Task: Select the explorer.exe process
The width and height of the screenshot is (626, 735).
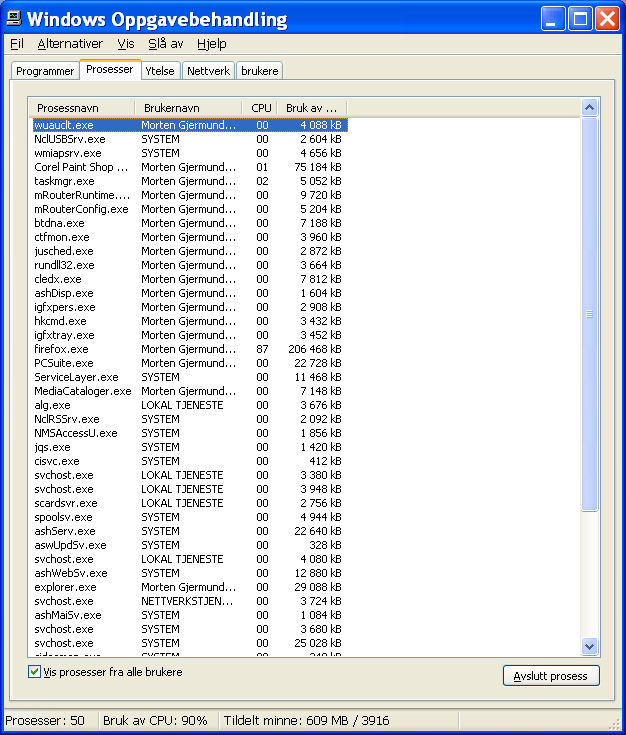Action: tap(190, 587)
